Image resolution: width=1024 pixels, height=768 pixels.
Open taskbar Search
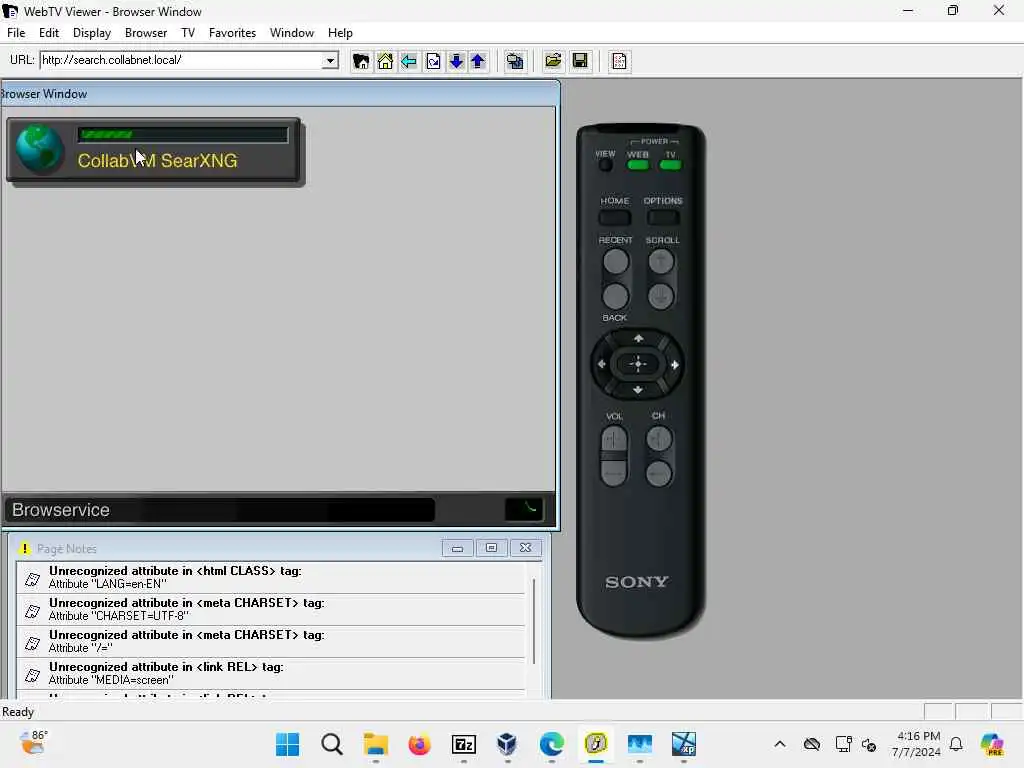coord(332,744)
